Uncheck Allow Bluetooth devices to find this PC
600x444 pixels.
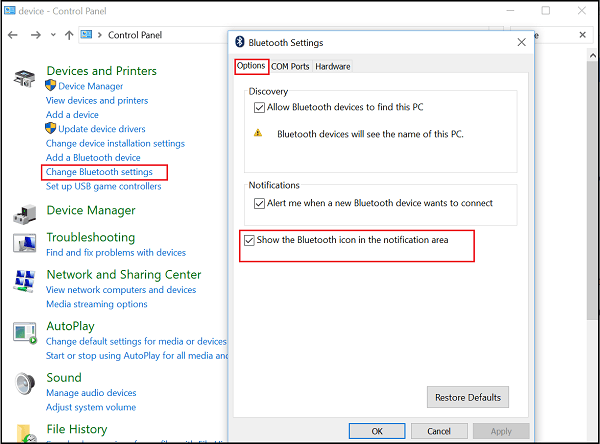pyautogui.click(x=259, y=108)
